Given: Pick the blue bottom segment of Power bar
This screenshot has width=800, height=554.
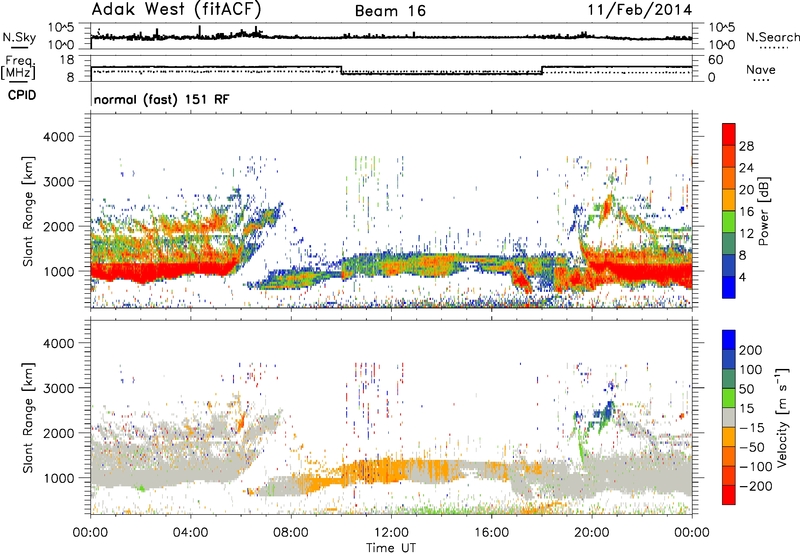Looking at the screenshot, I should tap(729, 287).
